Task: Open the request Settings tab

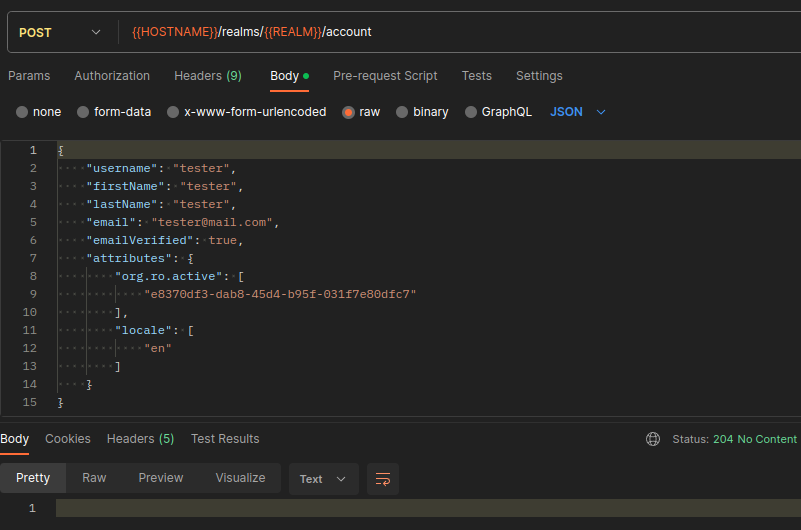Action: tap(539, 76)
